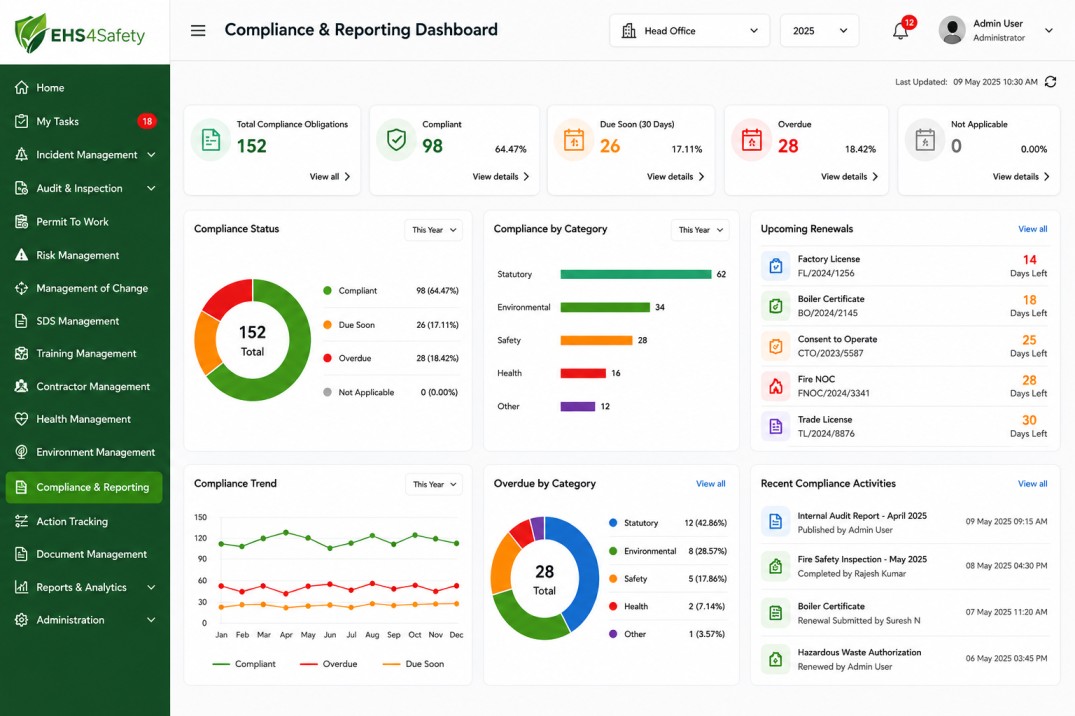The width and height of the screenshot is (1075, 716).
Task: Expand the Admin User account chevron
Action: [x=1048, y=30]
